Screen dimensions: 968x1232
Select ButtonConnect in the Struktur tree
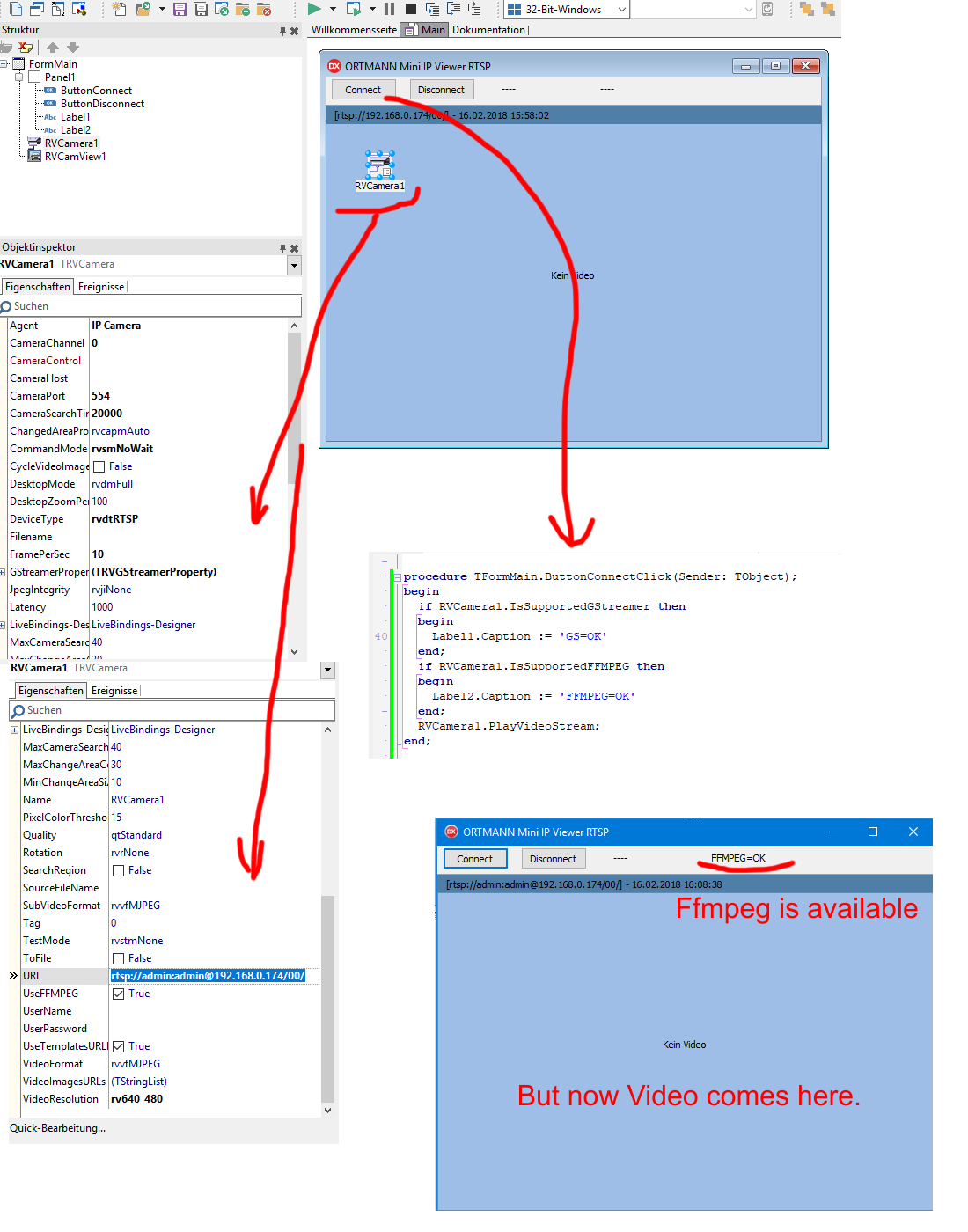96,91
